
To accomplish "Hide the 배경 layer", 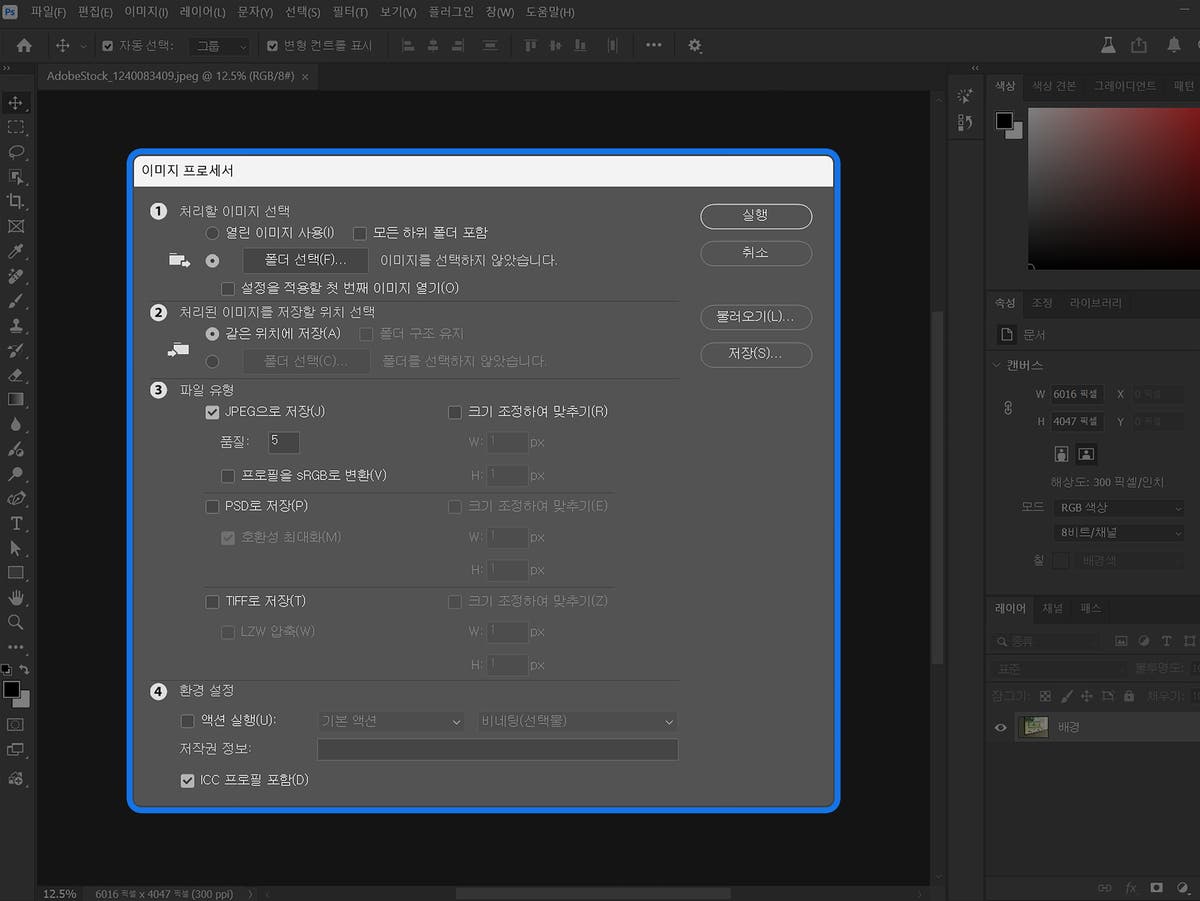I will click(998, 727).
